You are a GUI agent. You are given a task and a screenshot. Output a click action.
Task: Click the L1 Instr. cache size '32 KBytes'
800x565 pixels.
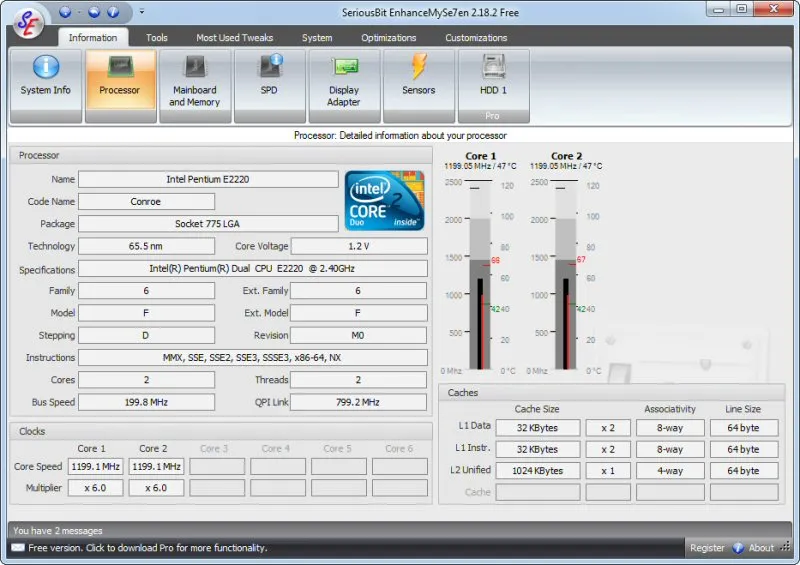click(x=538, y=449)
